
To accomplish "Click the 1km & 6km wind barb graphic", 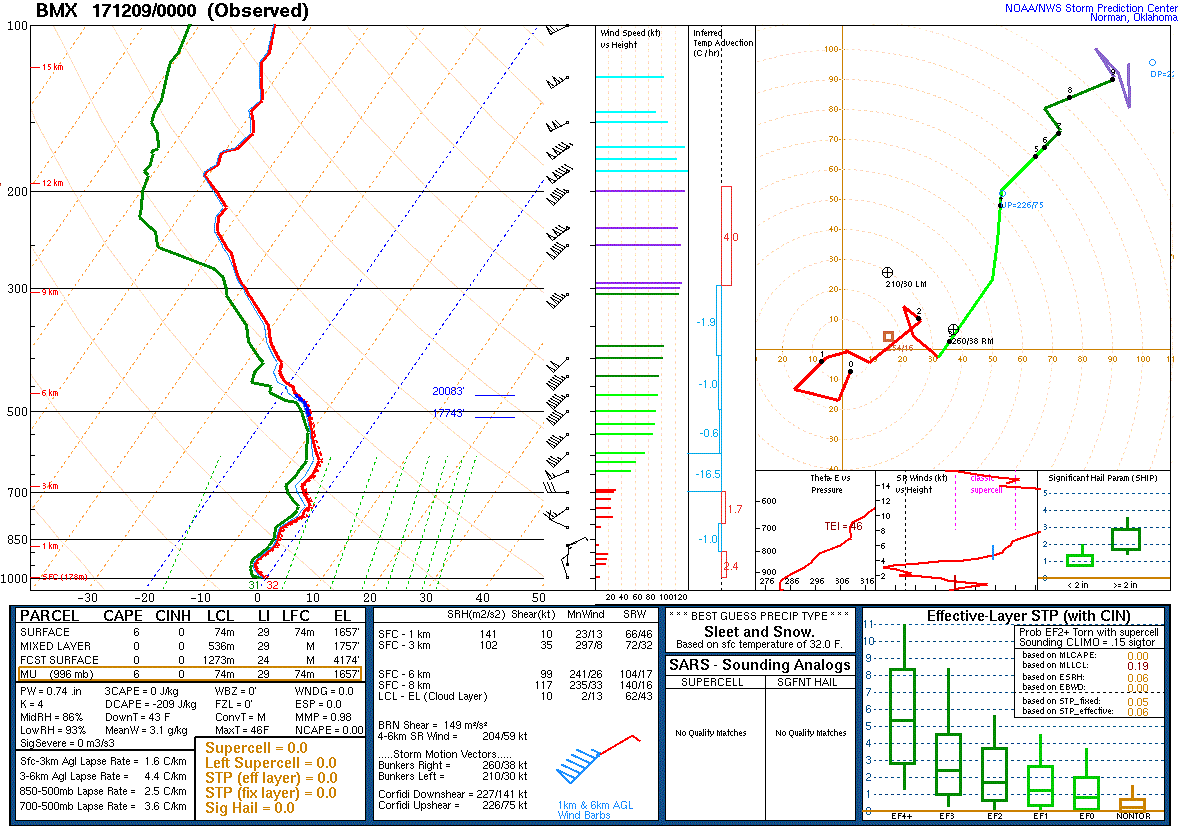I will [x=598, y=760].
